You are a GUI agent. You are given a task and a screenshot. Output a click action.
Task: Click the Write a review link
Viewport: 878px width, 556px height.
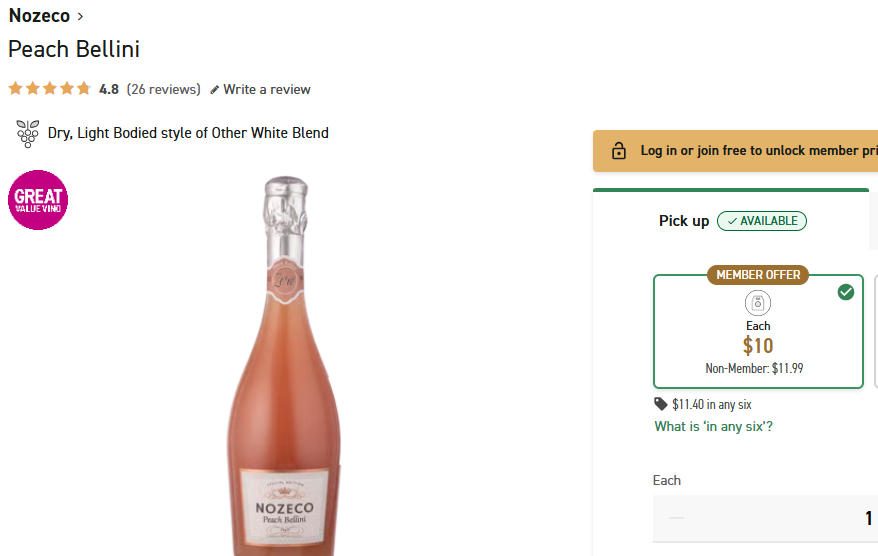266,89
